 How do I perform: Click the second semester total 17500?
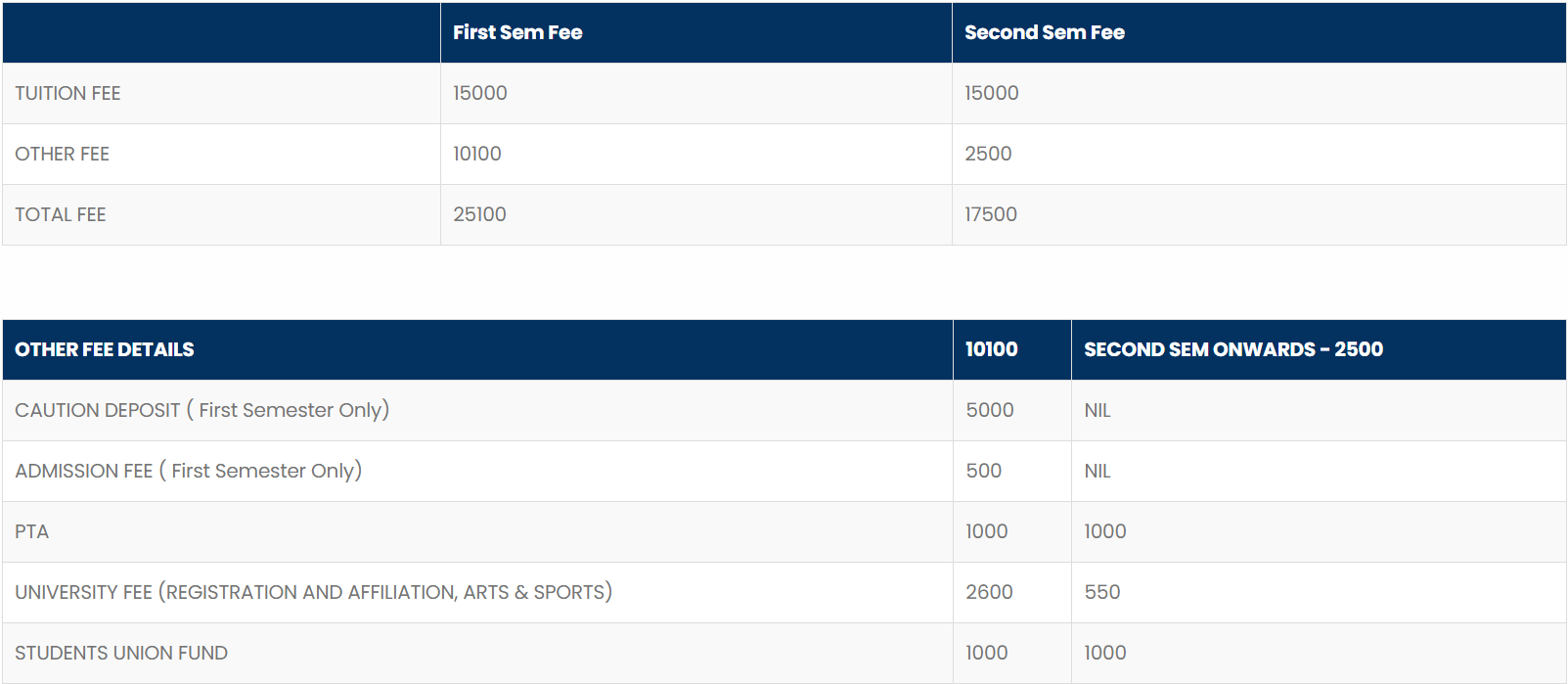(x=991, y=214)
